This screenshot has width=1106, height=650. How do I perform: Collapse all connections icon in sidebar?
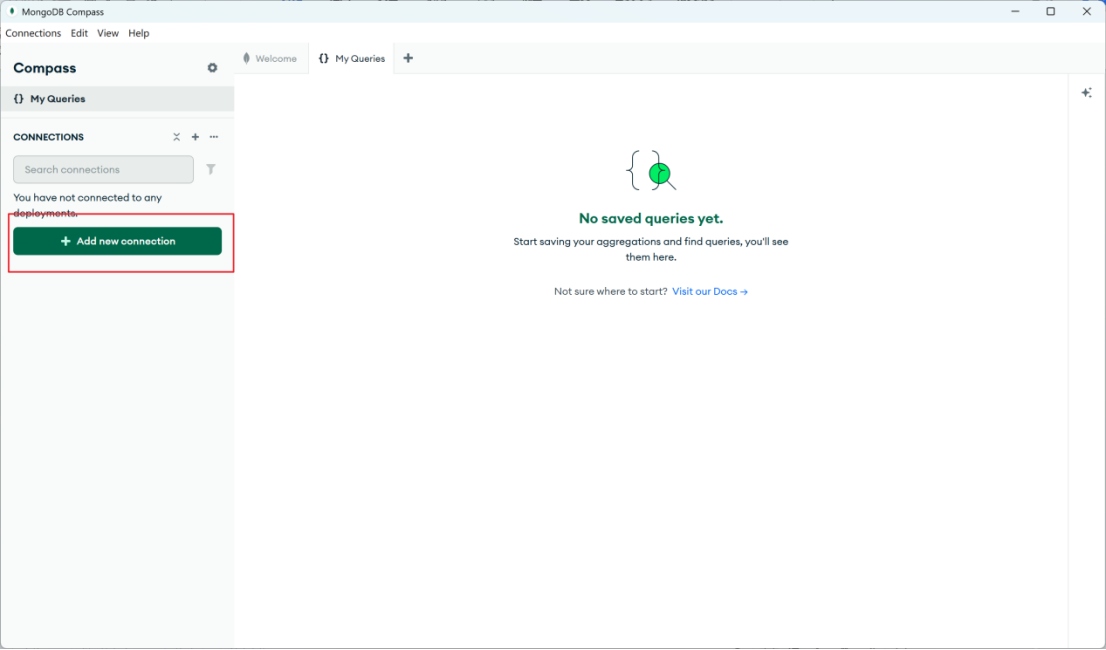point(176,137)
